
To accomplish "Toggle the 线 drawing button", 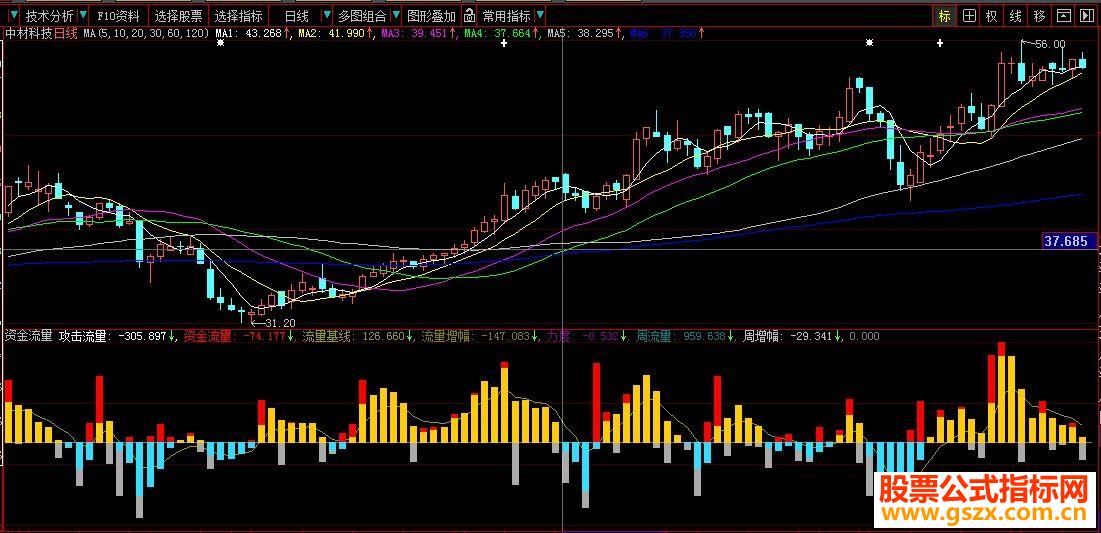I will tap(1015, 15).
